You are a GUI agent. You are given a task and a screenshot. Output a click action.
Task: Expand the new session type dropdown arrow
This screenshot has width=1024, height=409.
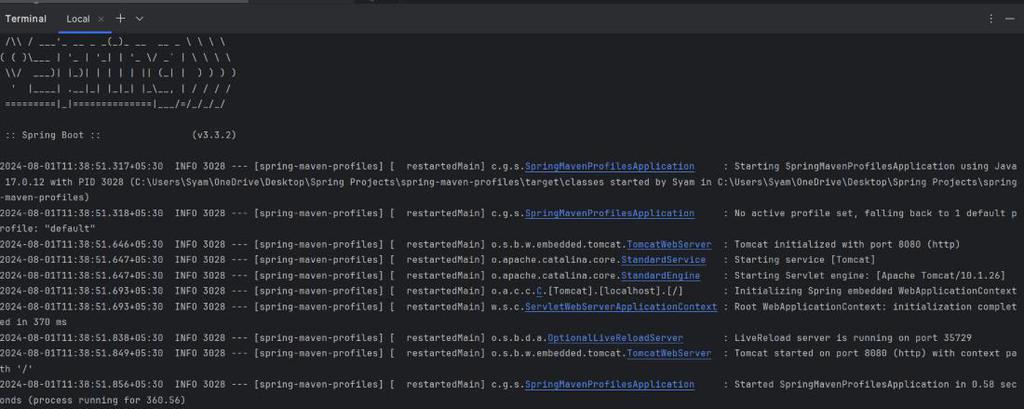click(x=139, y=18)
